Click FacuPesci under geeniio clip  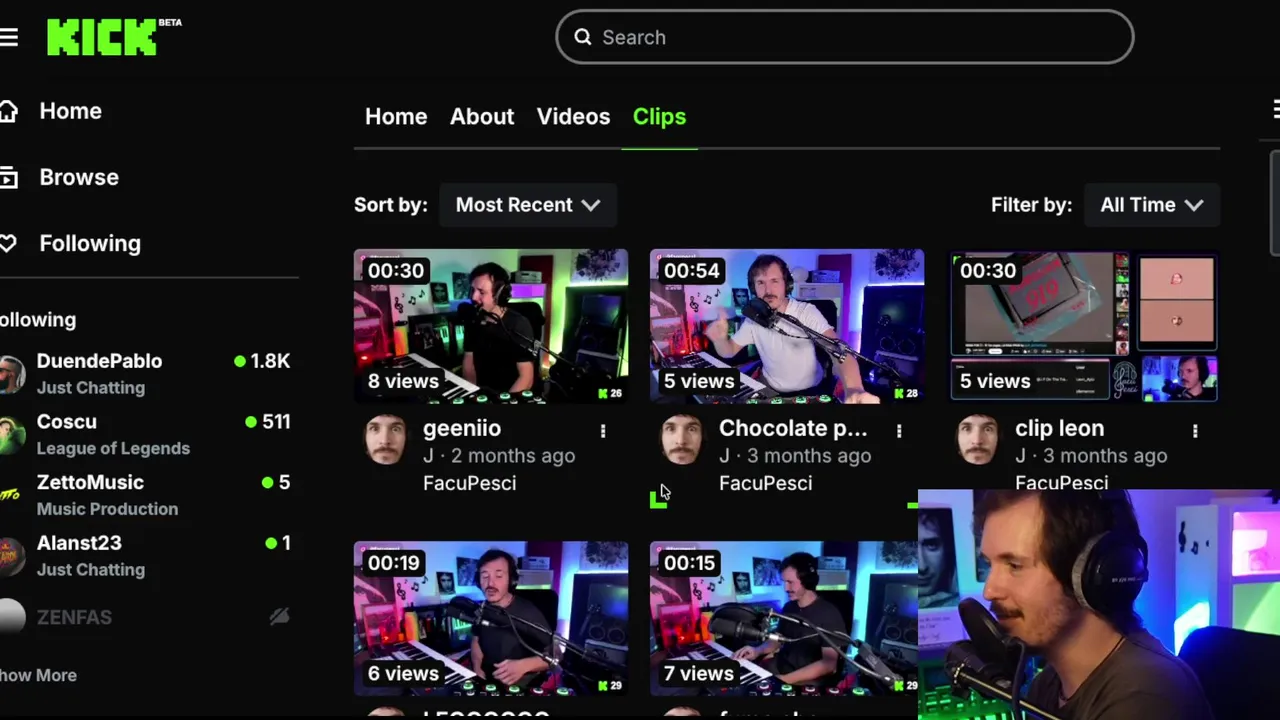point(469,483)
